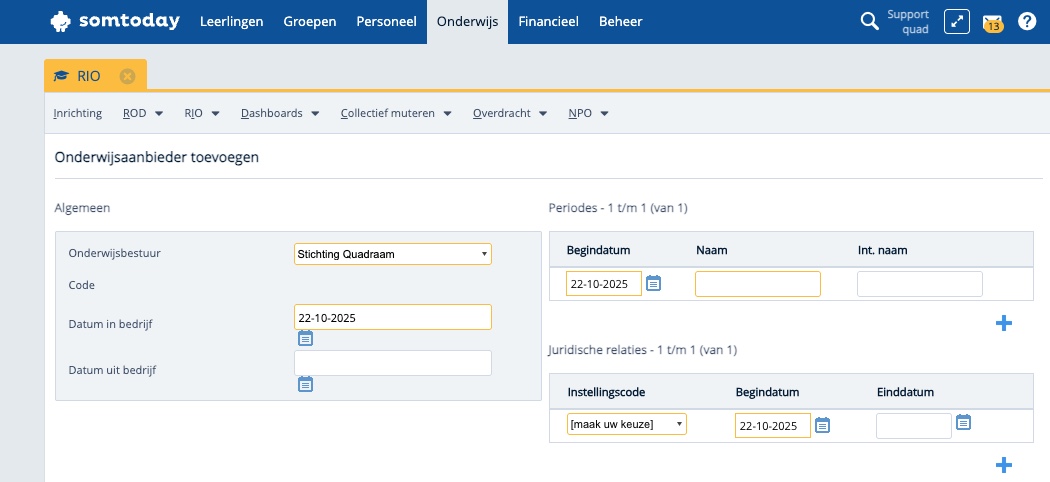
Task: Open the notifications icon showing 13
Action: click(992, 22)
